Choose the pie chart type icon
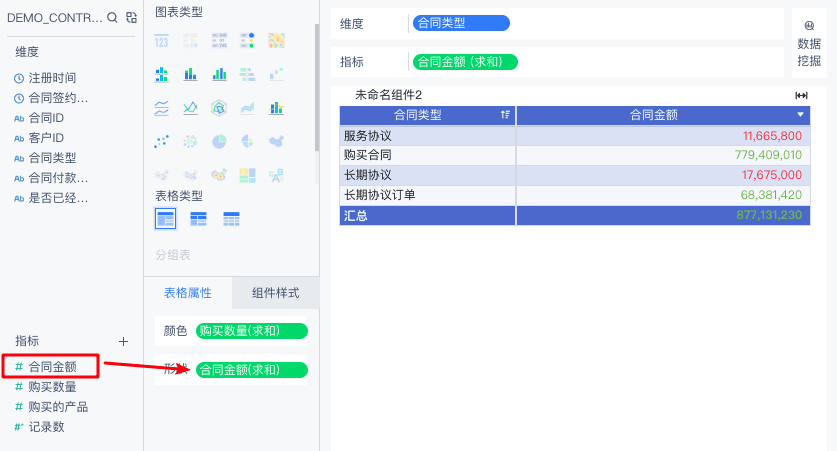This screenshot has height=451, width=837. coord(219,141)
